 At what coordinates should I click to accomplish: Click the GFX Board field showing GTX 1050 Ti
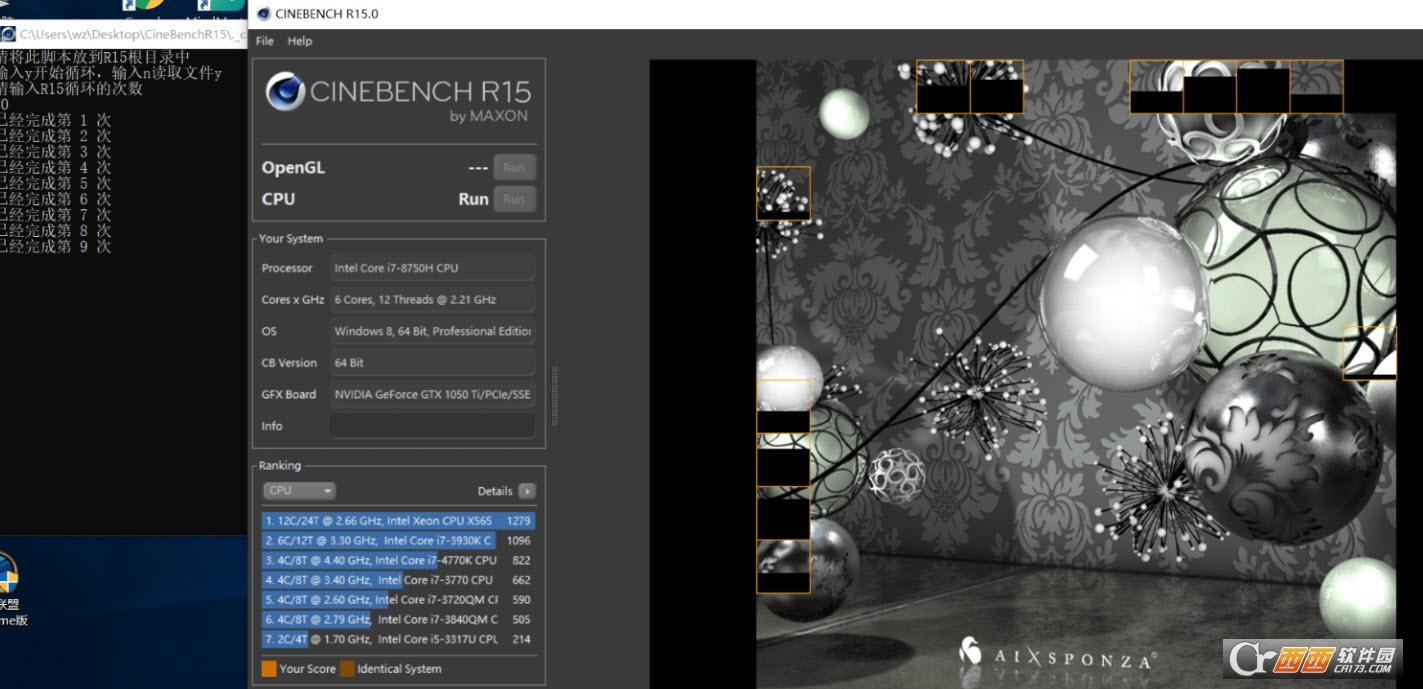tap(432, 394)
